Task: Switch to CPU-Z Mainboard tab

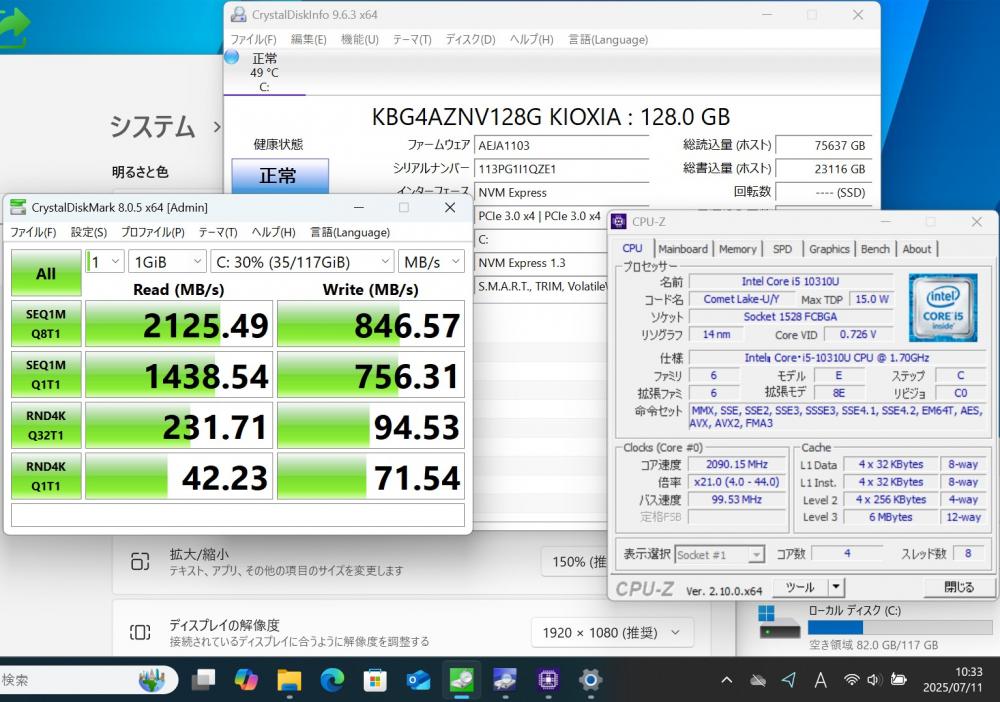Action: [x=683, y=249]
